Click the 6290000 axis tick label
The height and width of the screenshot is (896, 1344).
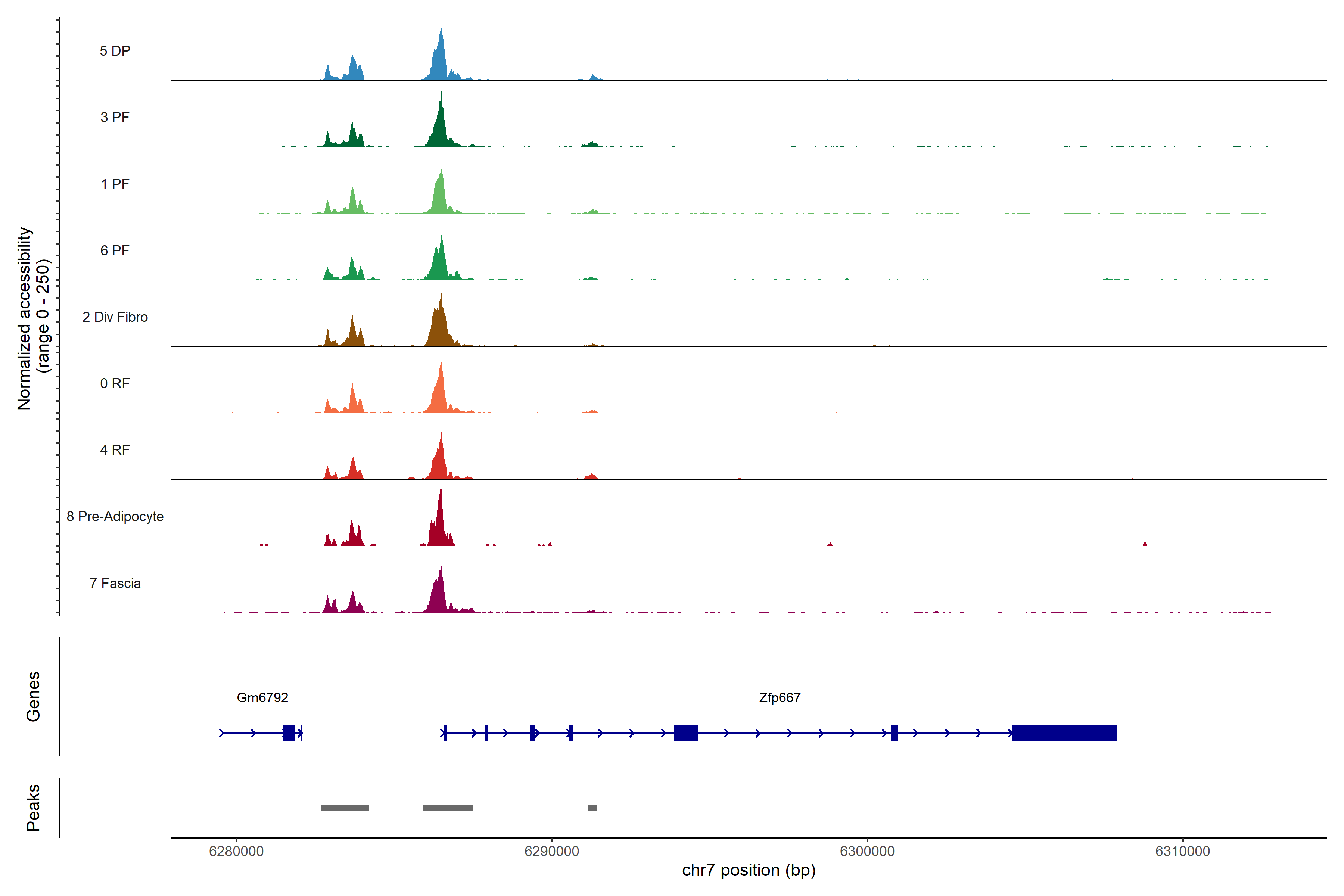click(x=551, y=852)
